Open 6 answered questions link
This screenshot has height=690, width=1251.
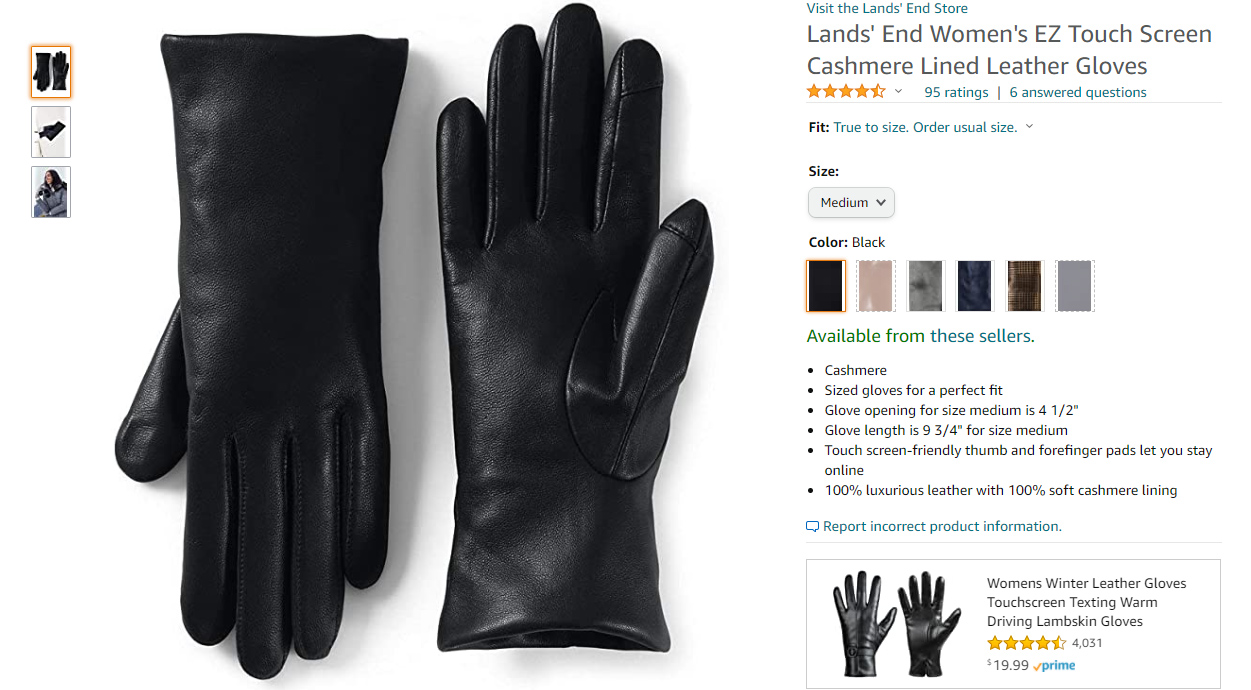pyautogui.click(x=1078, y=92)
